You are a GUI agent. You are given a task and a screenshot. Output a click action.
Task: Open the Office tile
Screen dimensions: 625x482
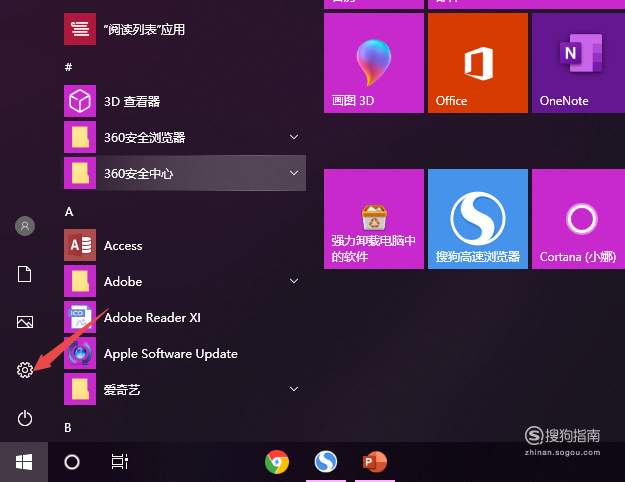pyautogui.click(x=478, y=63)
